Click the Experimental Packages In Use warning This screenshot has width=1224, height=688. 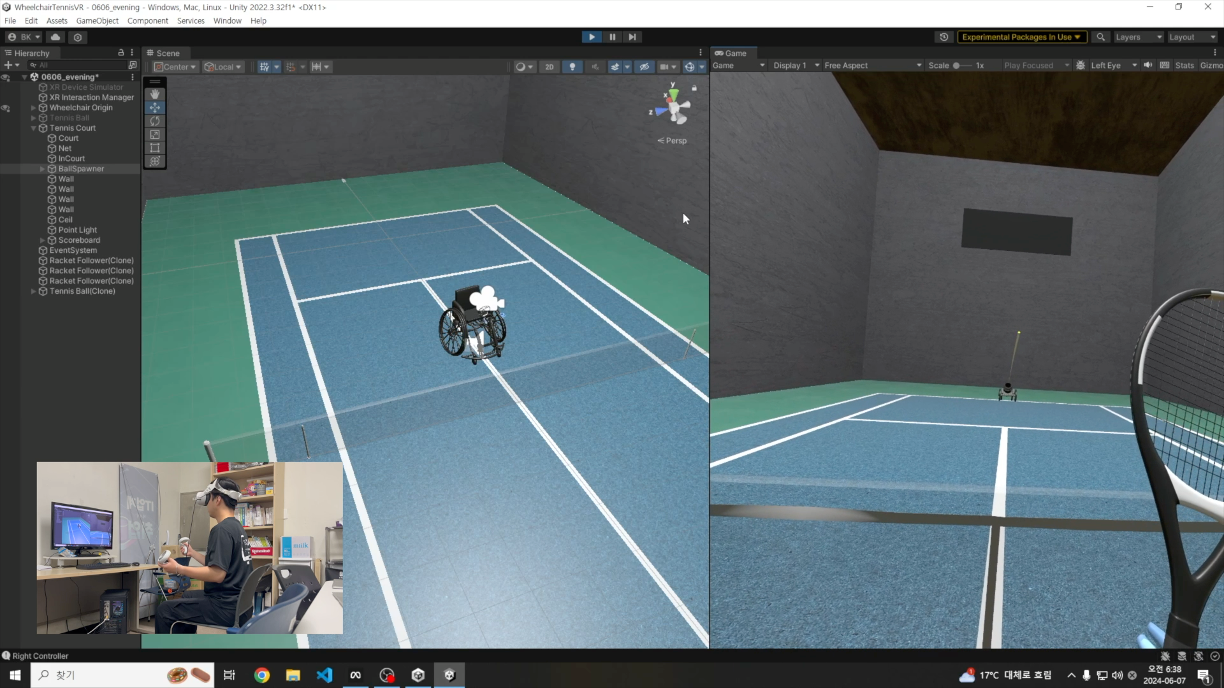pos(1021,37)
